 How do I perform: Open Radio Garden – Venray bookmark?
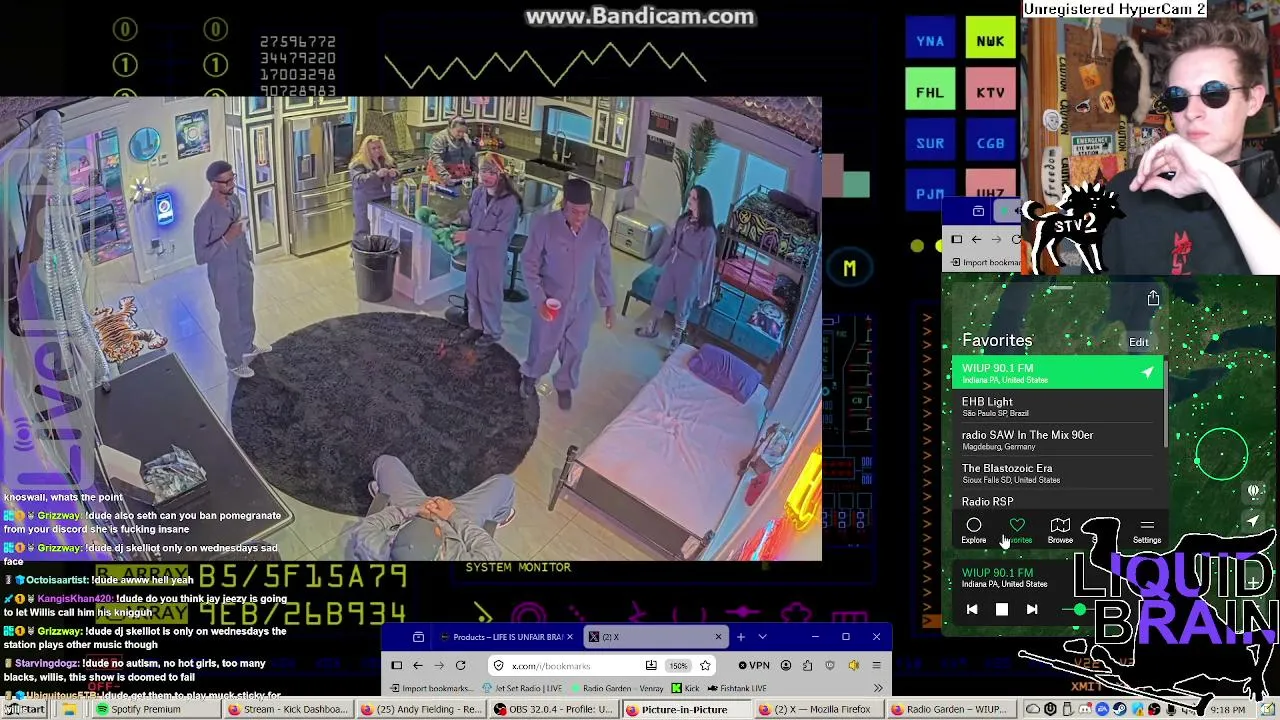[616, 688]
